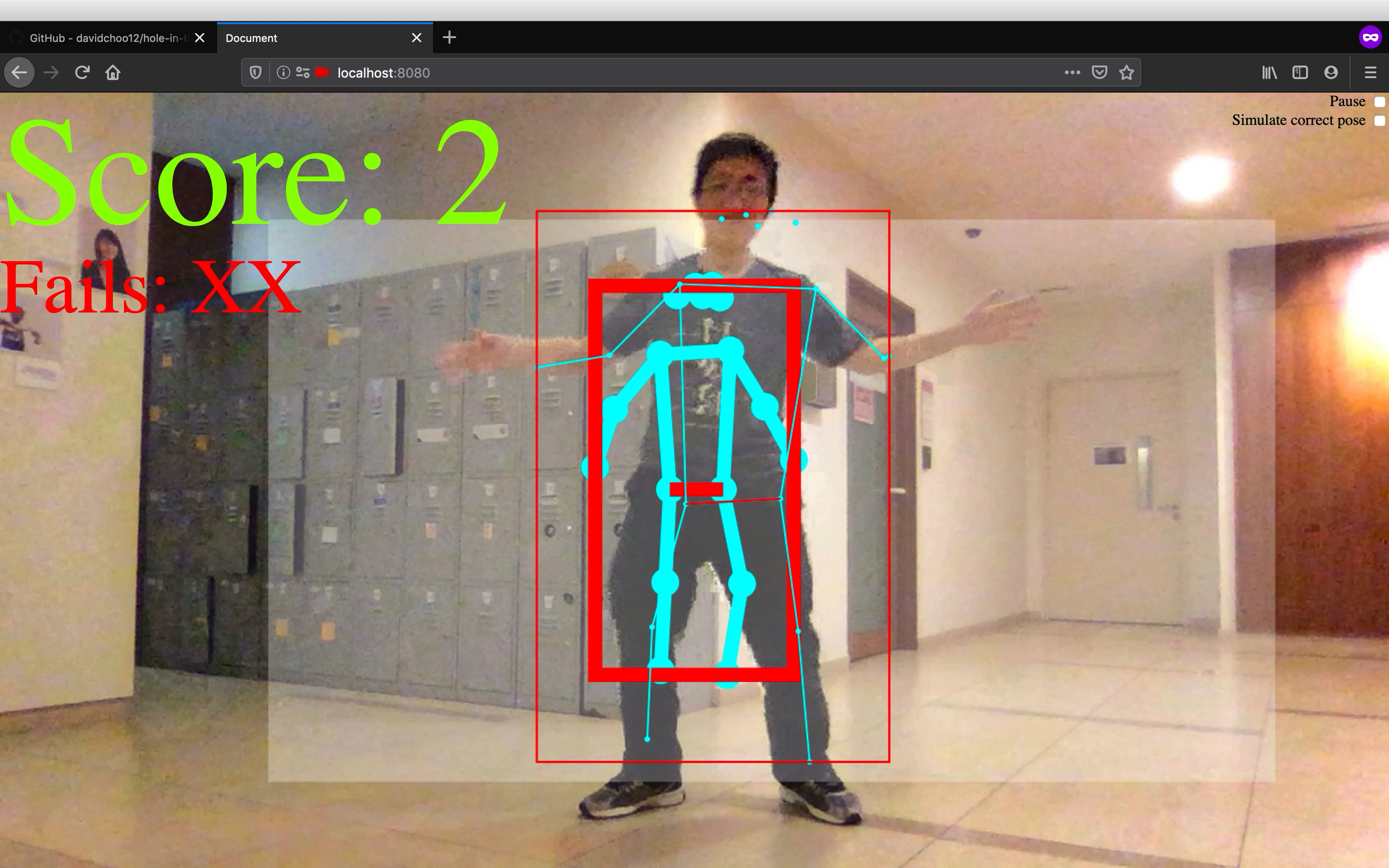
Task: Switch to the GitHub davidchoo12 tab
Action: pos(108,39)
